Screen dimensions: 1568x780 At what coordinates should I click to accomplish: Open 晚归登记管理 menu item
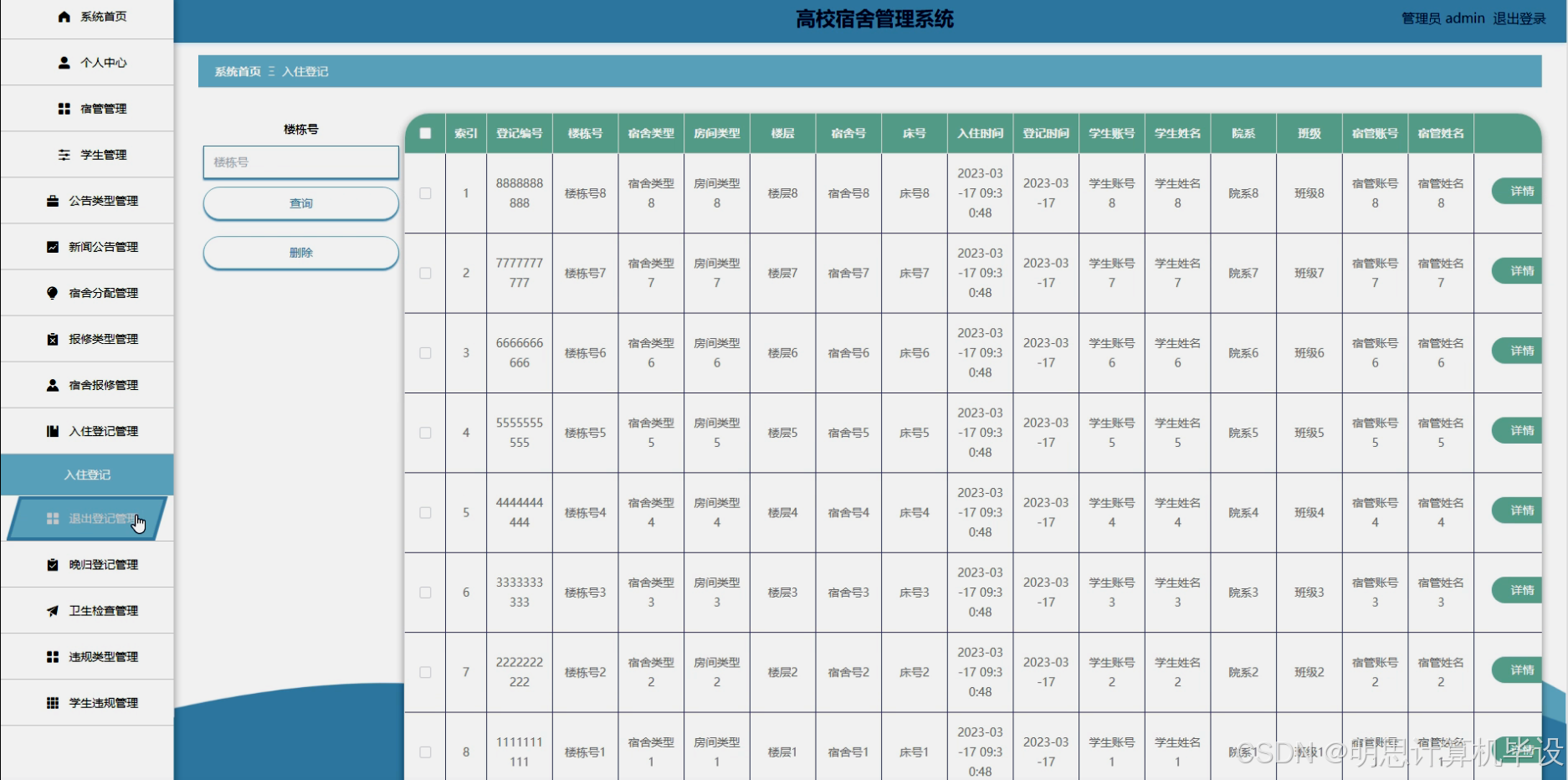[87, 565]
